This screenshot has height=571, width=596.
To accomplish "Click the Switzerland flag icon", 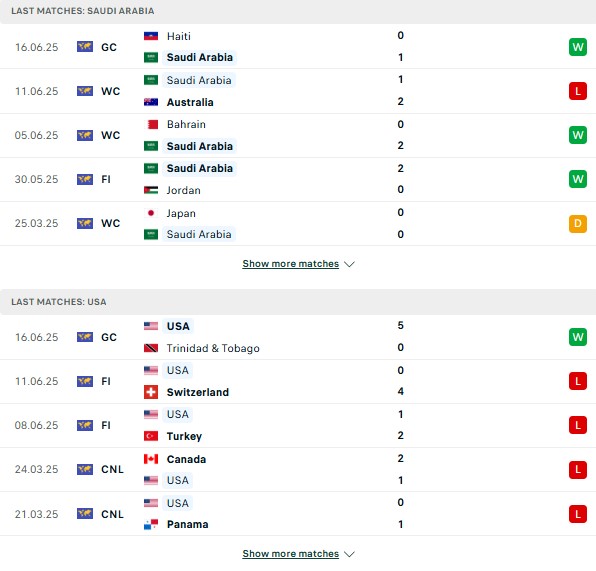I will [151, 392].
